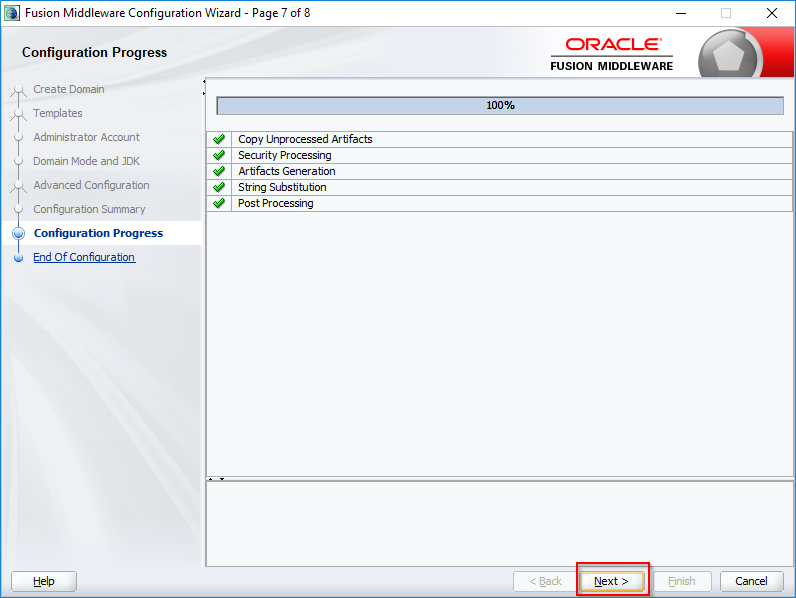Click the pentagon emblem in the header
Image resolution: width=796 pixels, height=598 pixels.
728,56
